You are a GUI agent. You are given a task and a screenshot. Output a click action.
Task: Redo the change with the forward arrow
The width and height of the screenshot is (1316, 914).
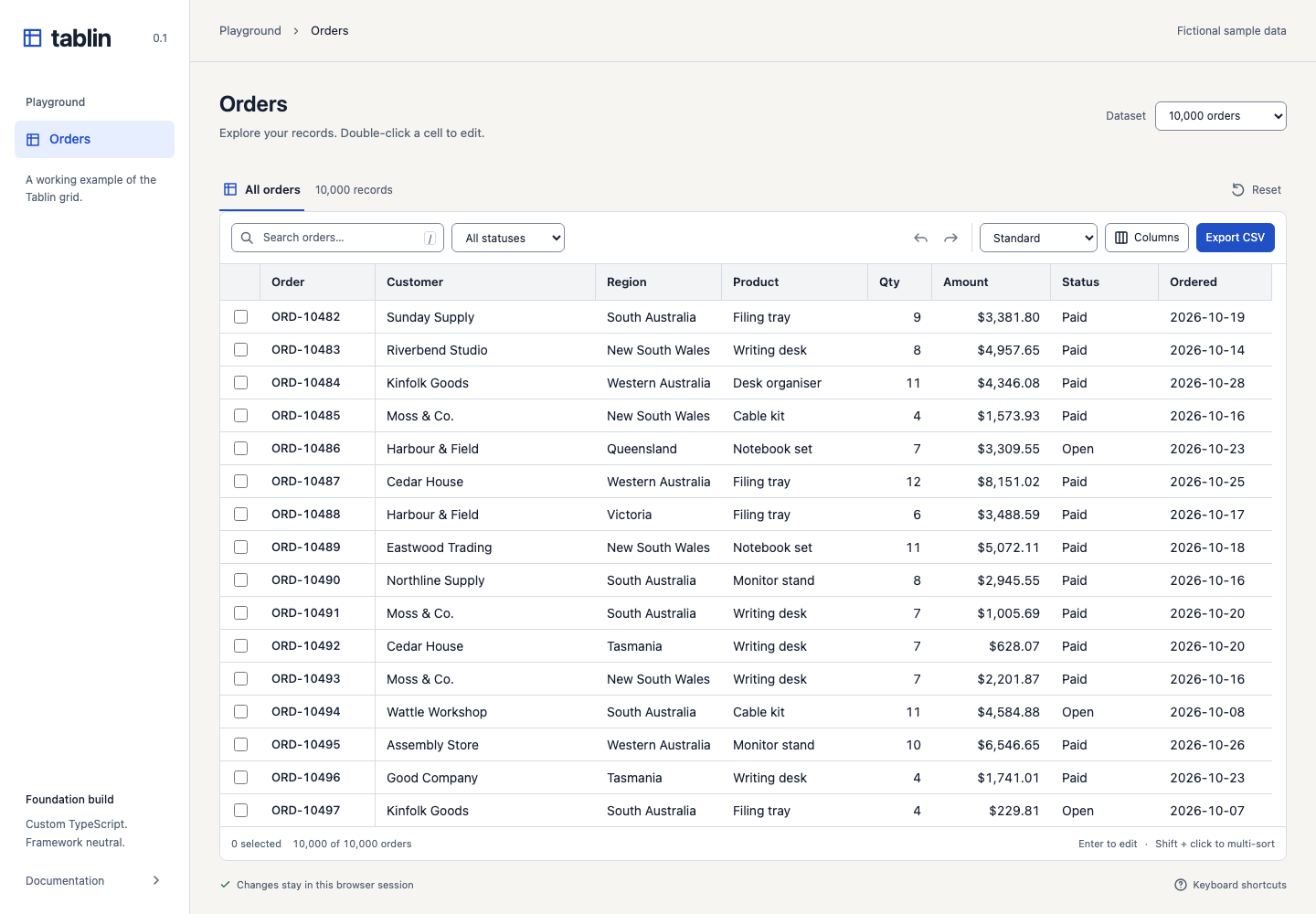click(x=950, y=238)
